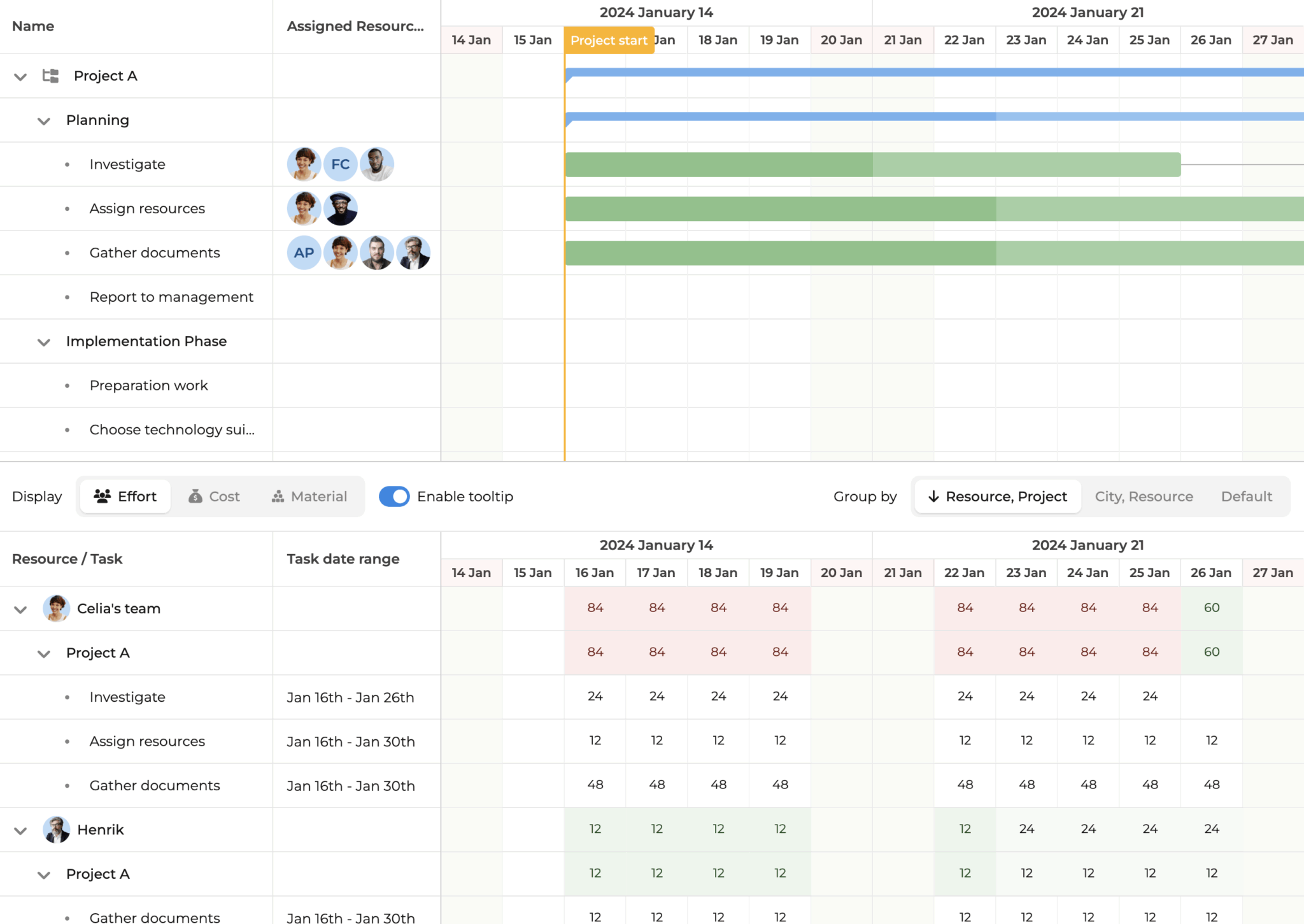This screenshot has height=924, width=1304.
Task: Click the last avatar on Gather documents row
Action: [413, 253]
